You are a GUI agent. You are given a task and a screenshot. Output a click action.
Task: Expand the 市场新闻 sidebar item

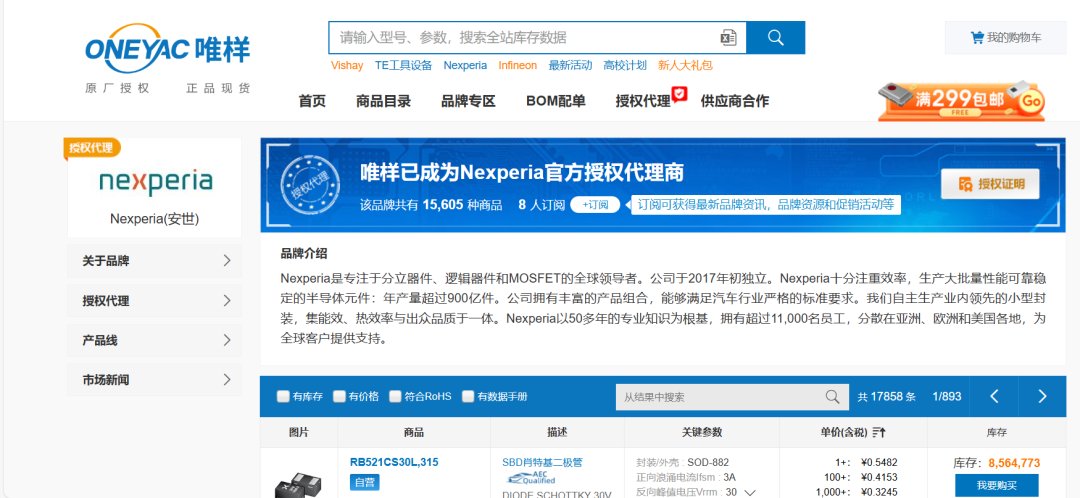click(x=154, y=380)
